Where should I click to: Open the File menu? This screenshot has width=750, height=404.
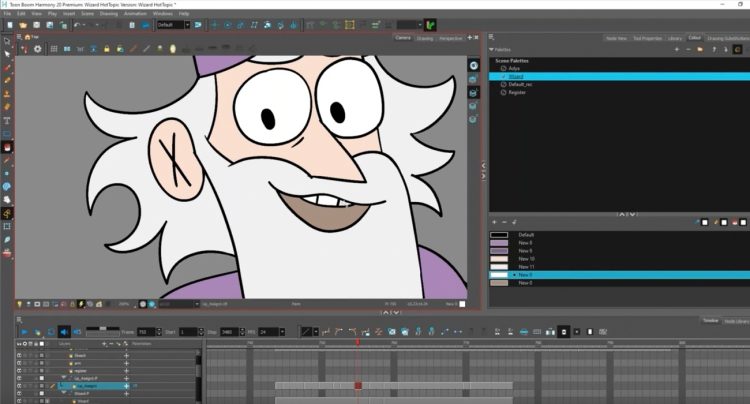(8, 13)
